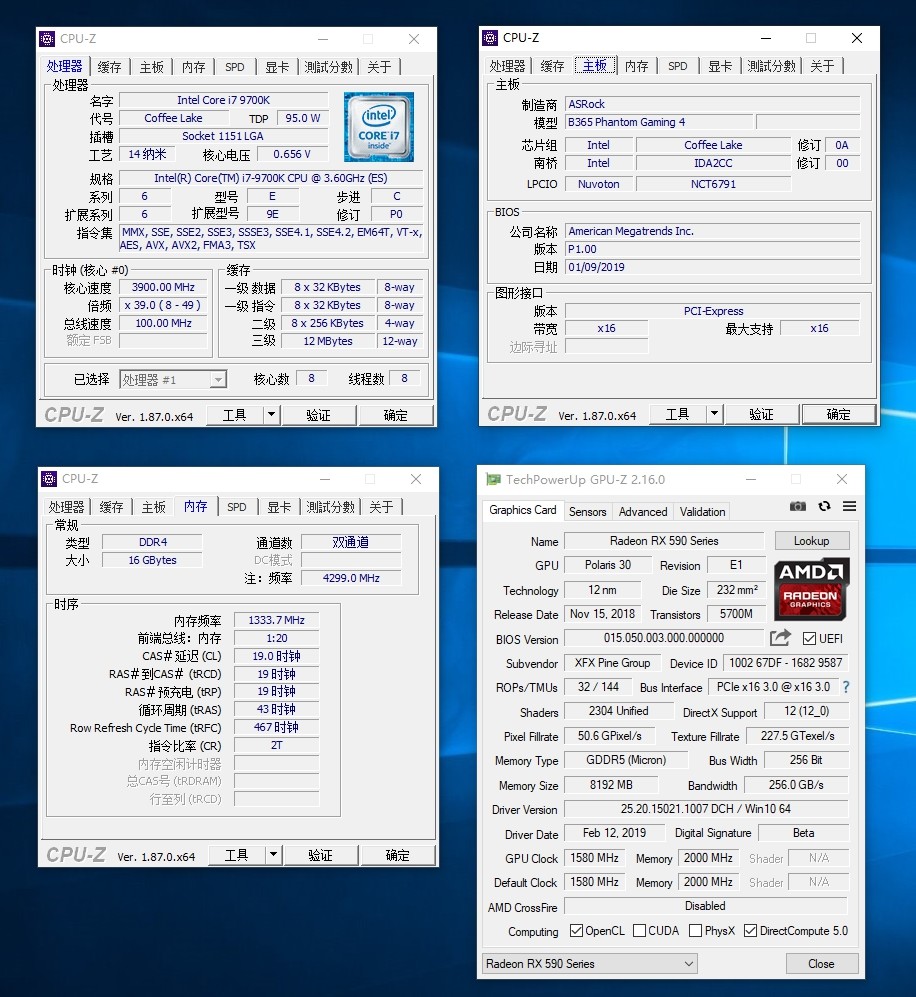This screenshot has width=916, height=997.
Task: Click CPU-Z app icon in memory window
Action: (49, 479)
